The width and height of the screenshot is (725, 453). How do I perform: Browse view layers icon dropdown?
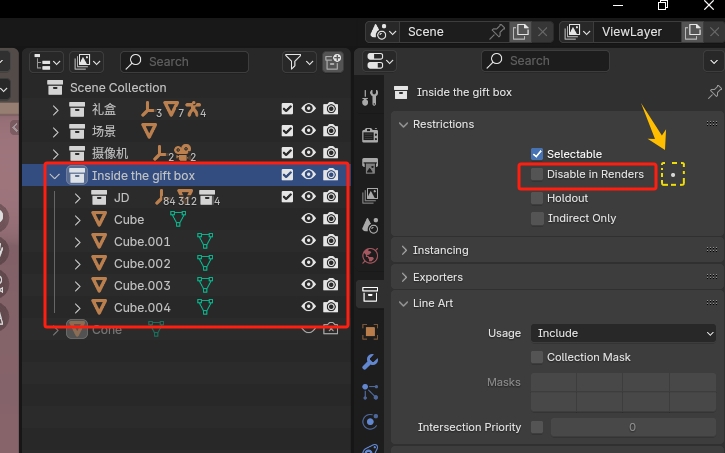coord(577,32)
